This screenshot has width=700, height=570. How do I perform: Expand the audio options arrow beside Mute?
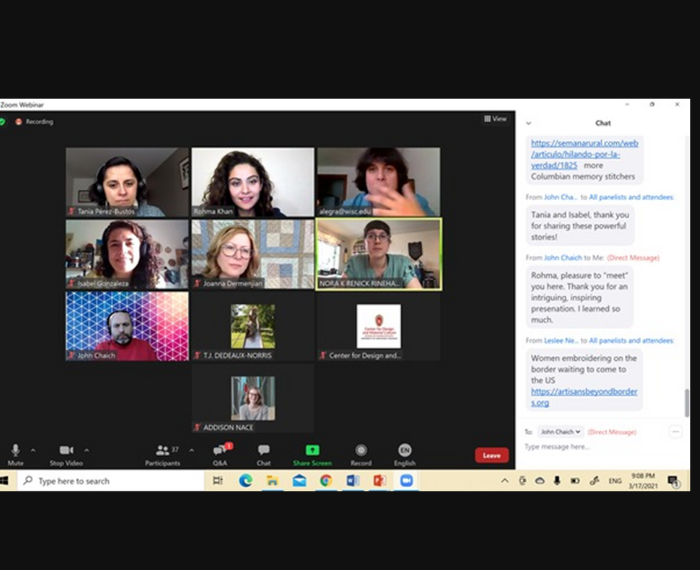point(33,450)
